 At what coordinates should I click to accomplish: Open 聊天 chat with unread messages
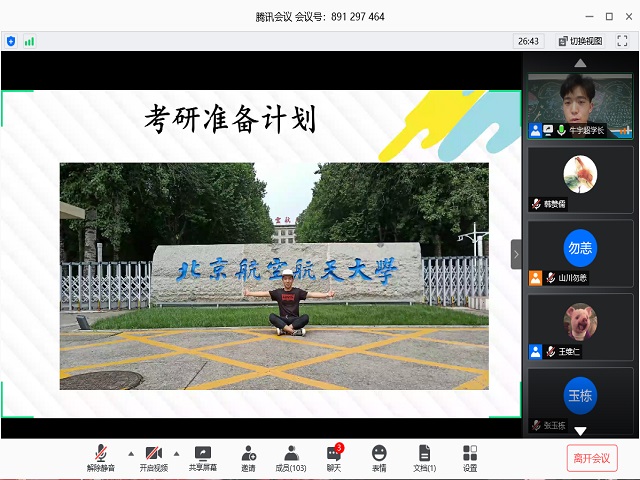pos(335,458)
